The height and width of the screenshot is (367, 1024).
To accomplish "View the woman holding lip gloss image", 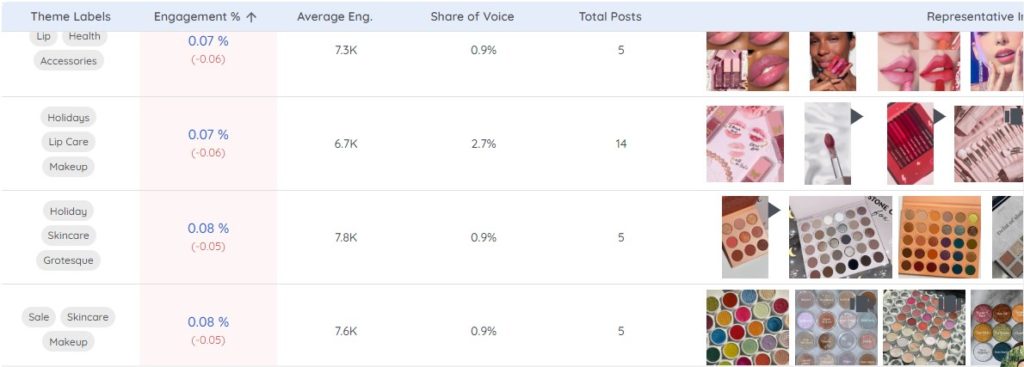I will [x=833, y=61].
